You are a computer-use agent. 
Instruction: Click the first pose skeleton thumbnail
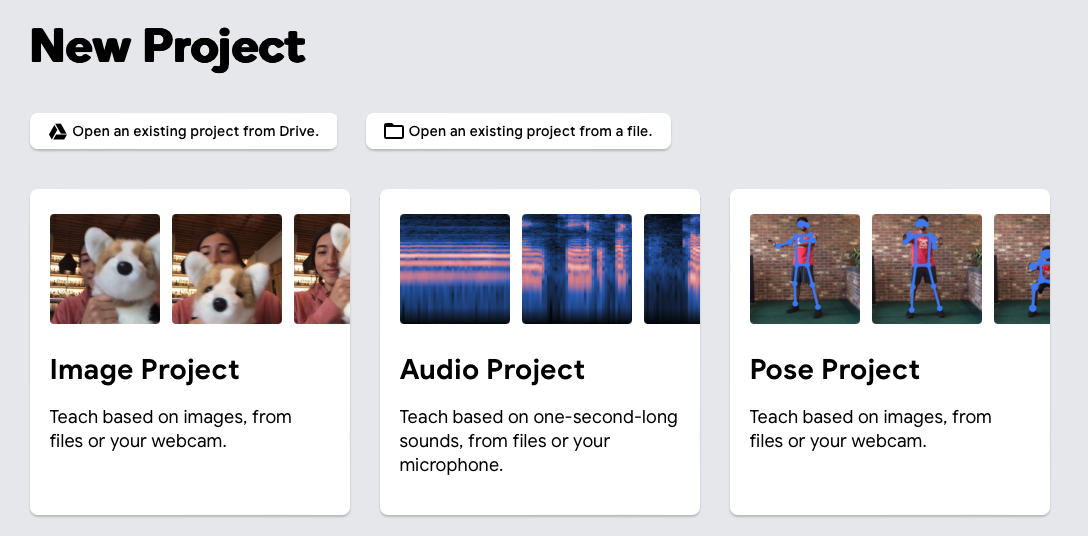click(805, 269)
